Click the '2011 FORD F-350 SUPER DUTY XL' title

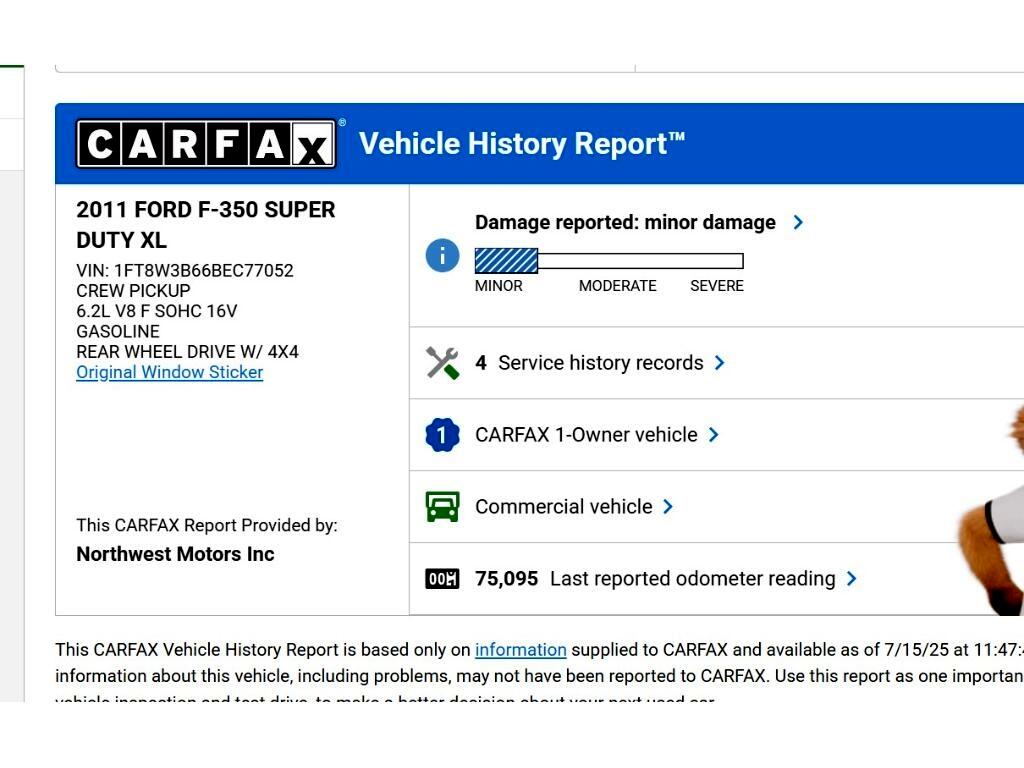[x=206, y=225]
